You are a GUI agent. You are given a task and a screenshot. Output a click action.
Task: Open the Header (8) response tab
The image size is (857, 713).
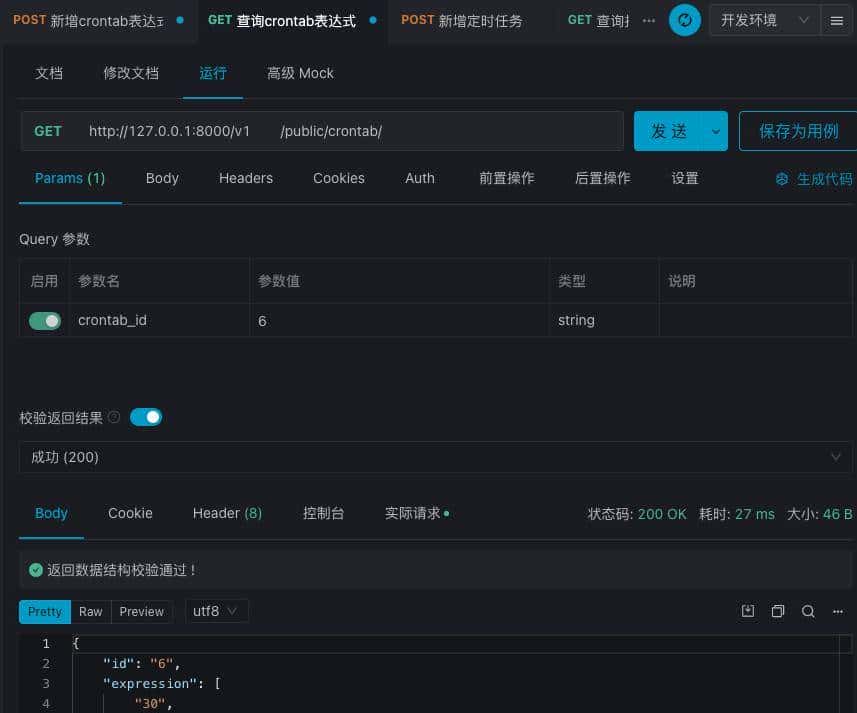click(227, 513)
